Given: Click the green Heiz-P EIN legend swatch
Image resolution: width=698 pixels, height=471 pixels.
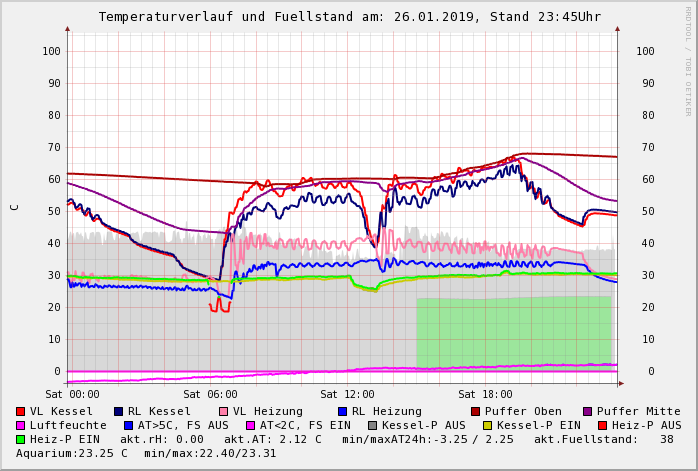Looking at the screenshot, I should [x=21, y=439].
